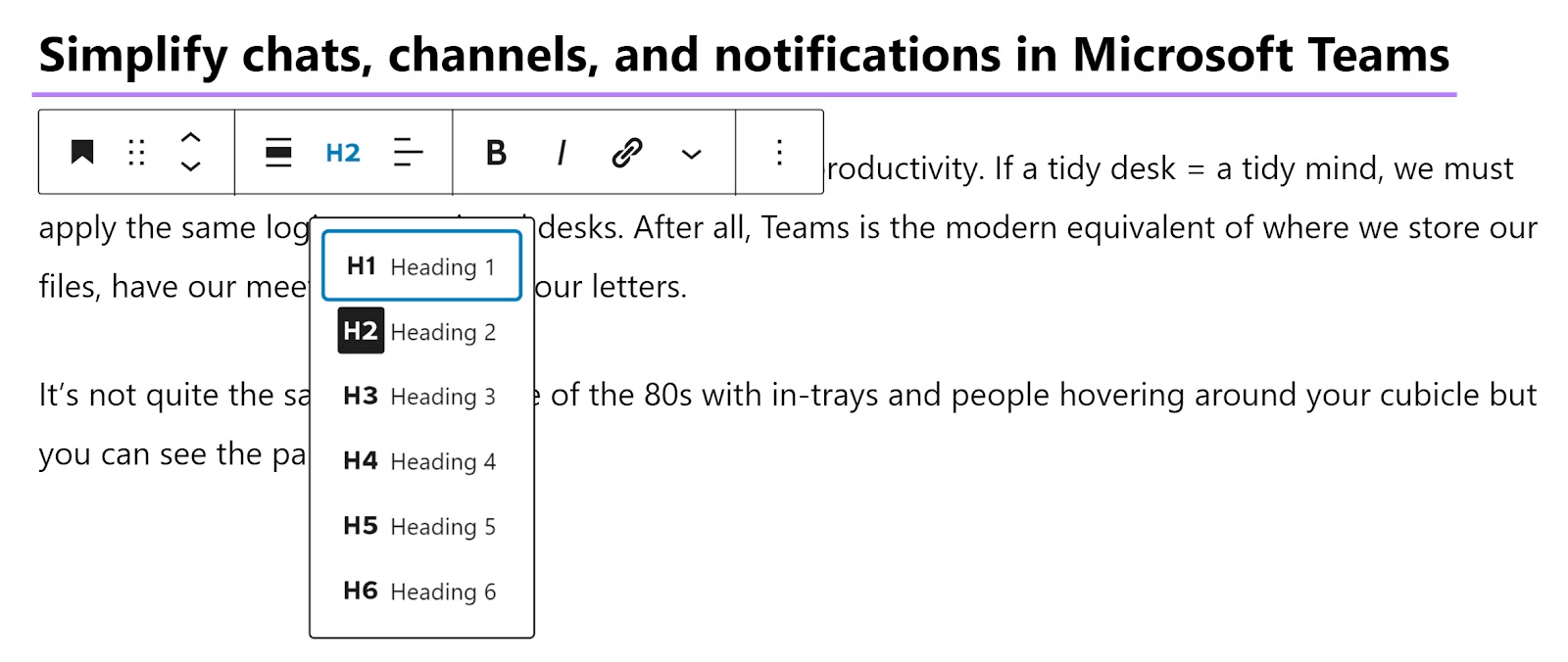This screenshot has width=1568, height=662.
Task: Move block up with the up chevron
Action: click(191, 137)
